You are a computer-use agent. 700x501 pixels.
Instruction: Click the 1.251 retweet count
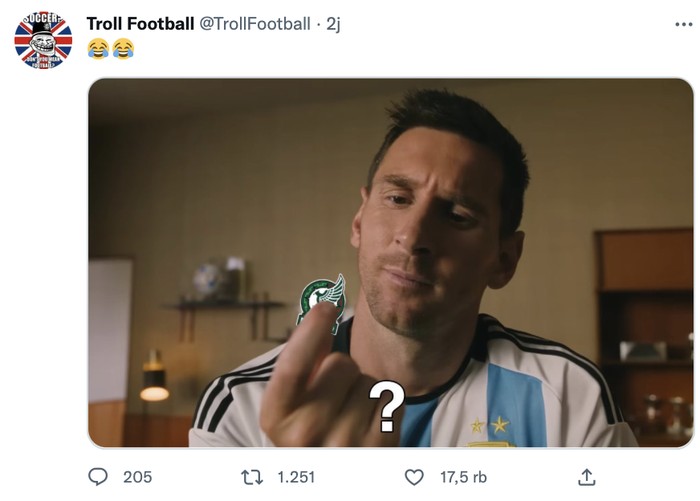click(x=296, y=477)
